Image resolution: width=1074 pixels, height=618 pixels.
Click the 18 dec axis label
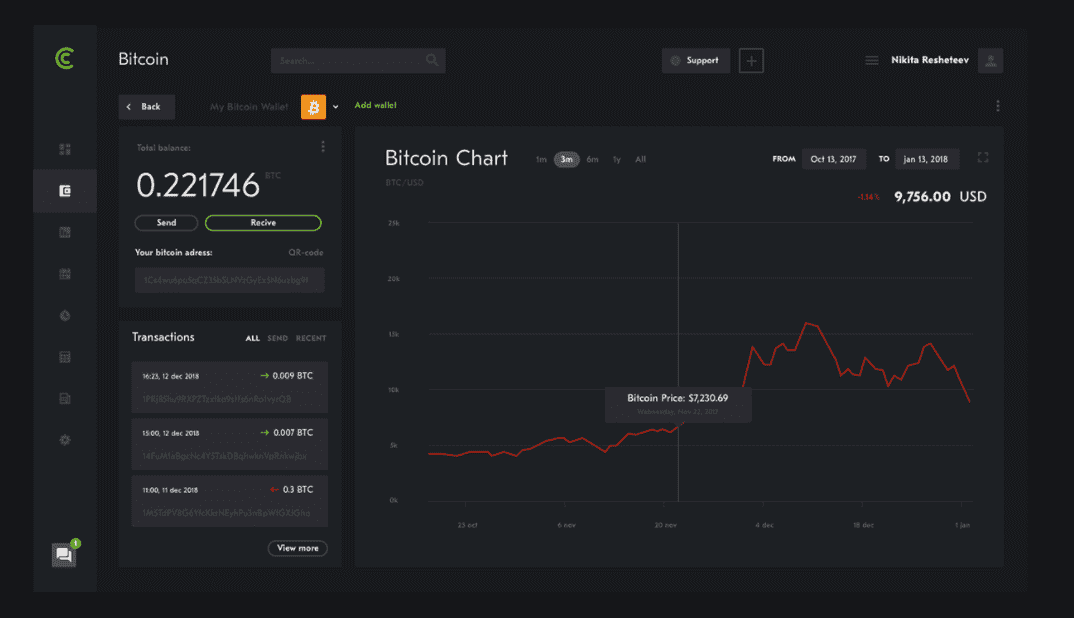[x=864, y=526]
